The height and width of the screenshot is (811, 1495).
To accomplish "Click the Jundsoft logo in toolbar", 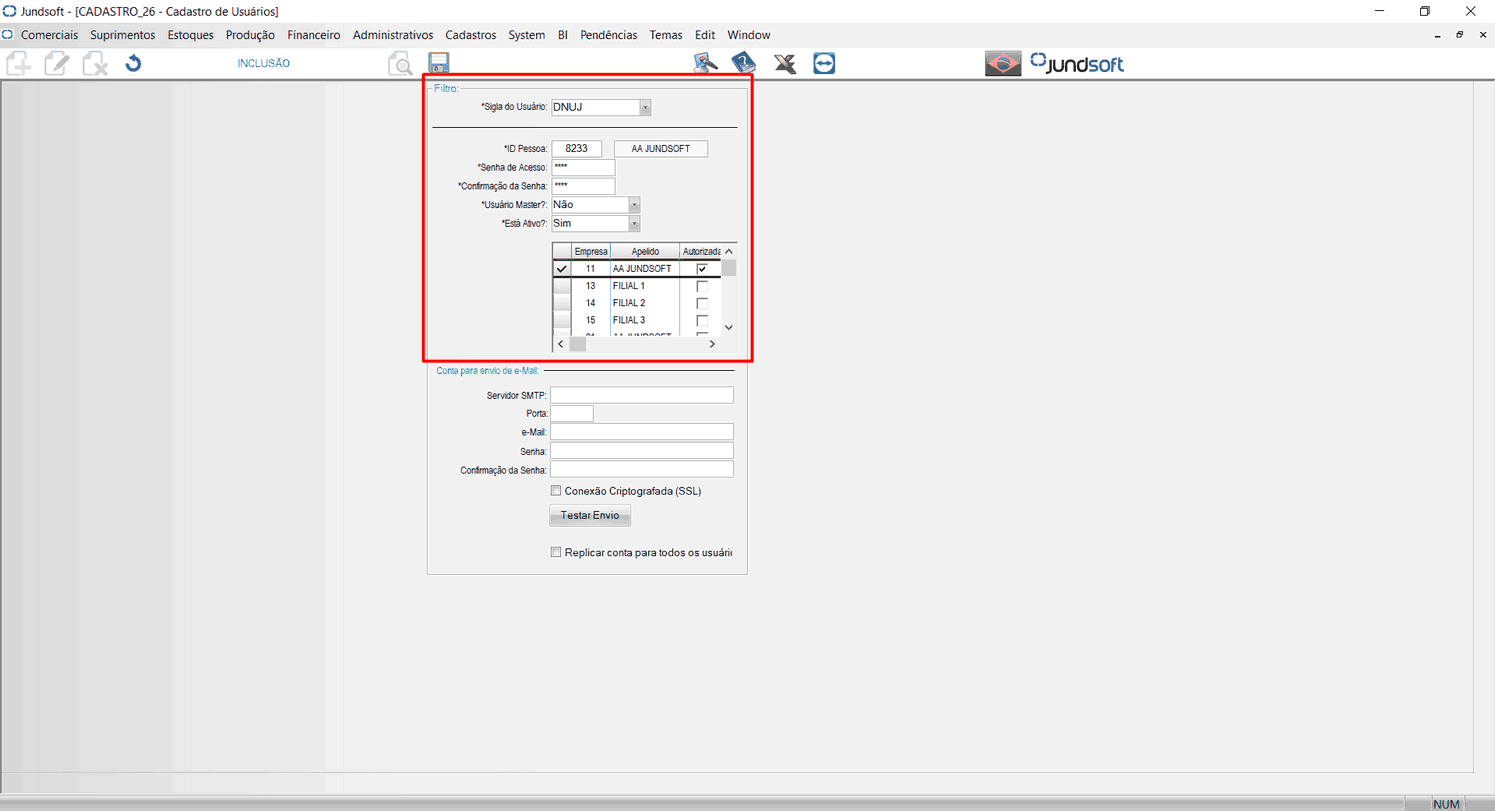I will point(1077,64).
